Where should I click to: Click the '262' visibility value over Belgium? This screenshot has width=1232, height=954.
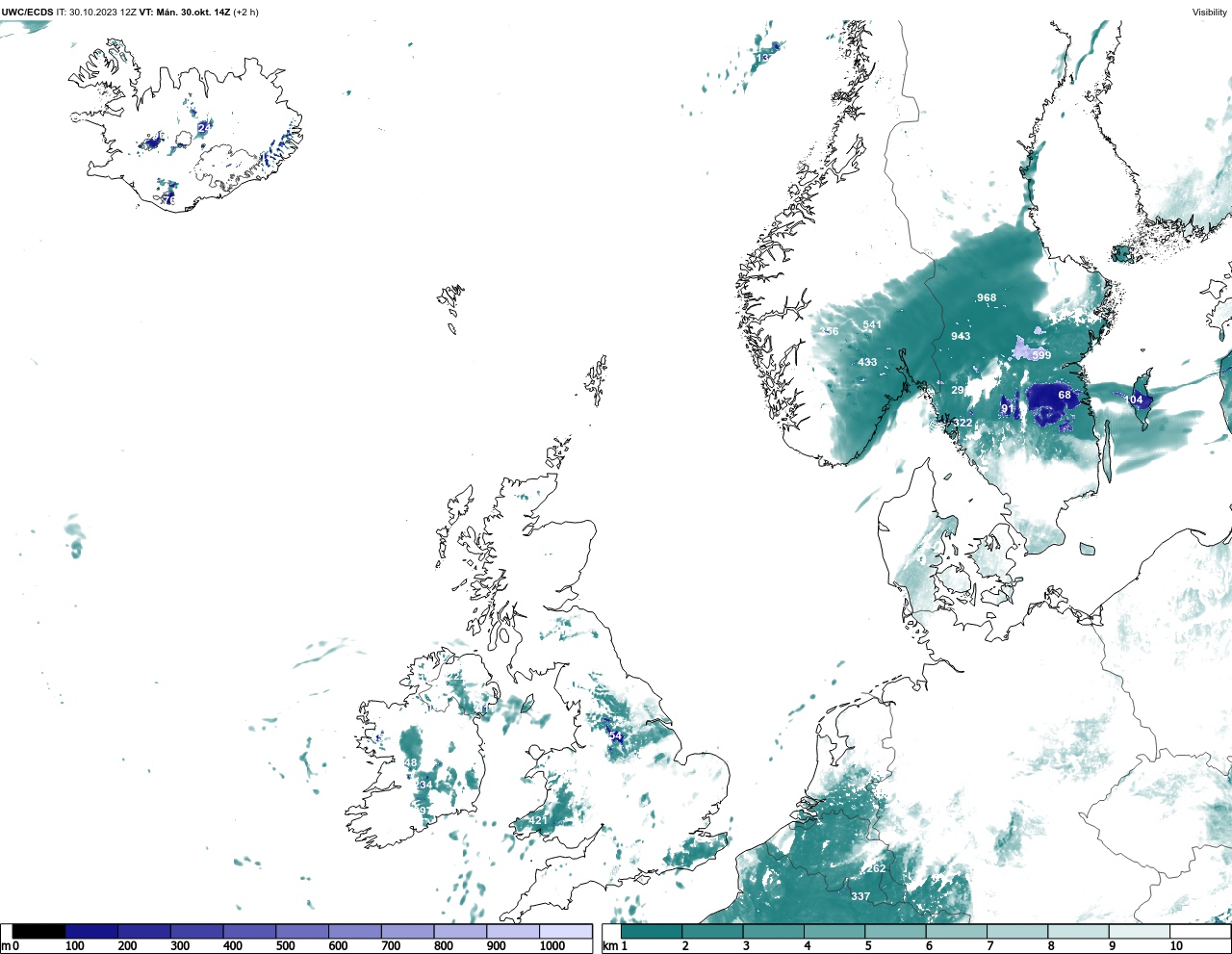tap(876, 868)
